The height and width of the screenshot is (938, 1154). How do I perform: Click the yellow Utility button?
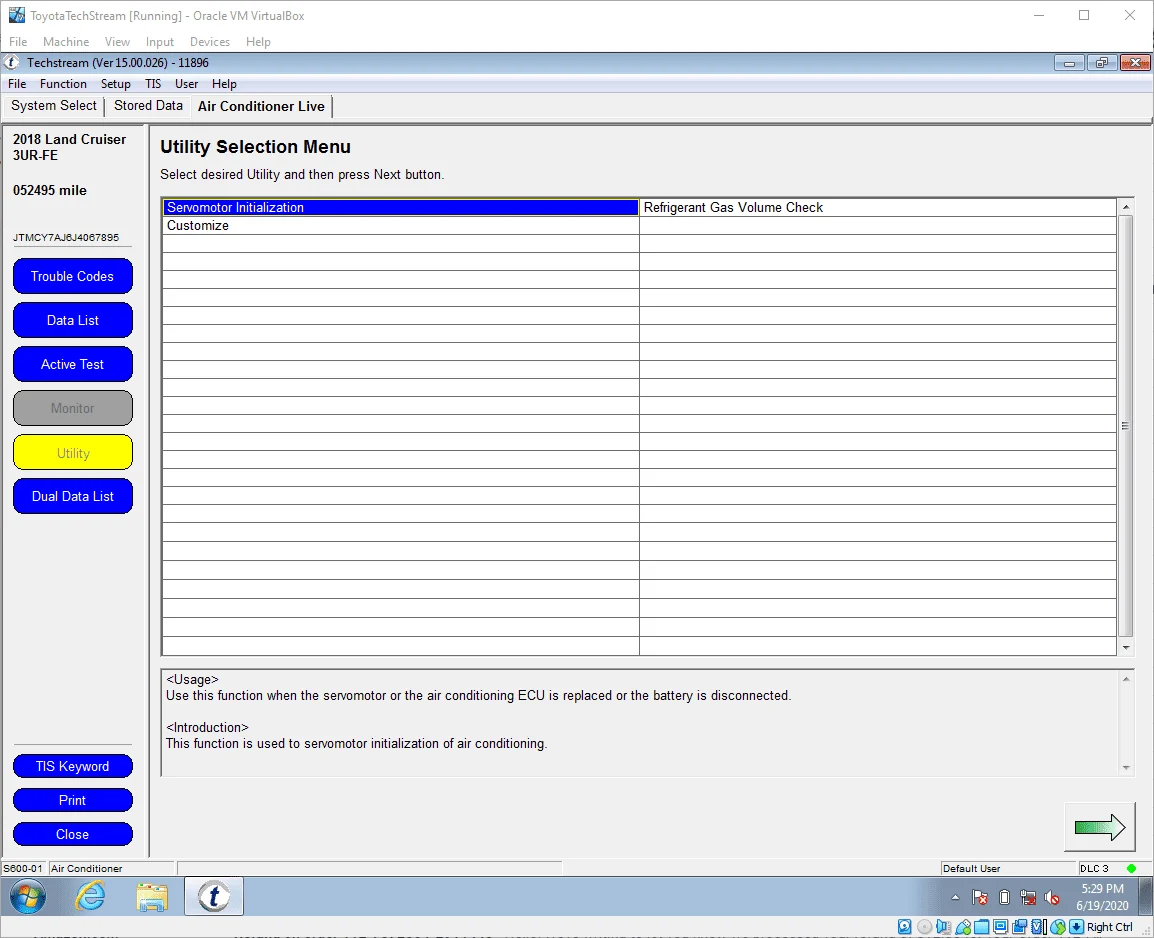click(72, 452)
